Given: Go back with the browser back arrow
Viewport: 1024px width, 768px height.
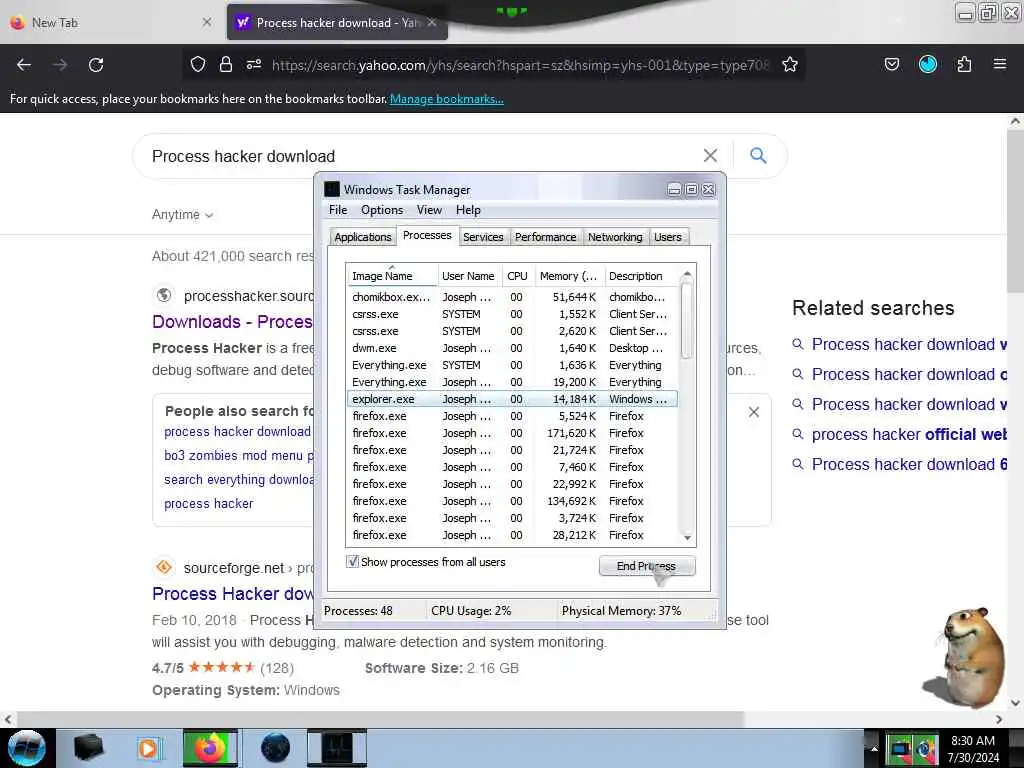Looking at the screenshot, I should pyautogui.click(x=24, y=65).
